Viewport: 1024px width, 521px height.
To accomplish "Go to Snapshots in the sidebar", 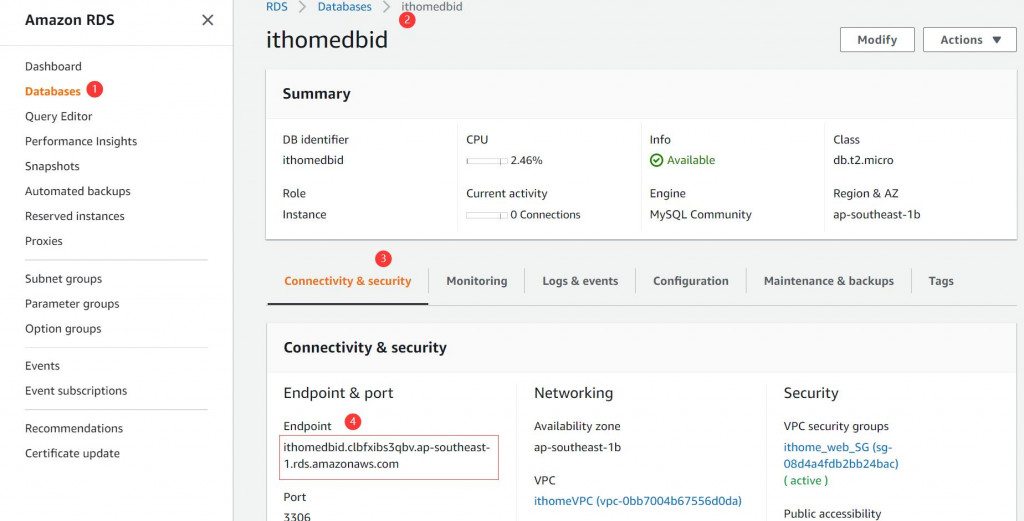I will click(52, 166).
